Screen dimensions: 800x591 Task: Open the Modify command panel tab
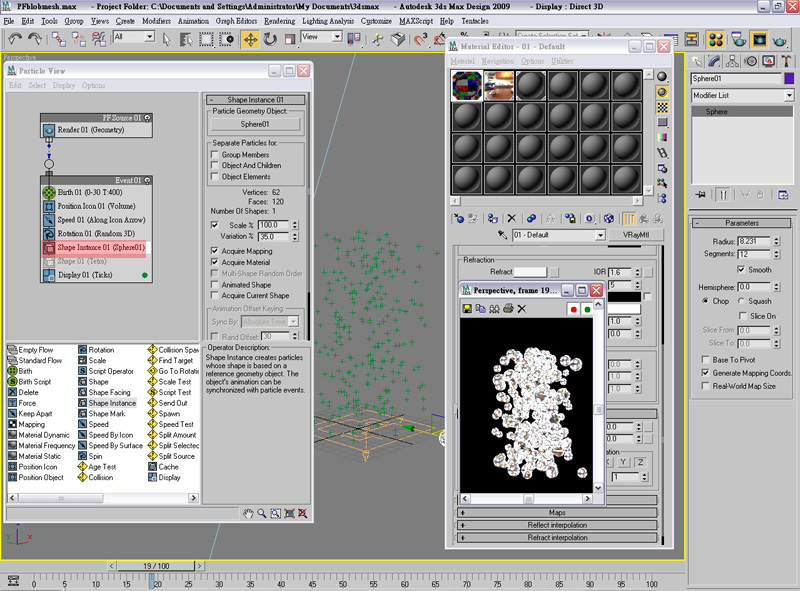(714, 62)
